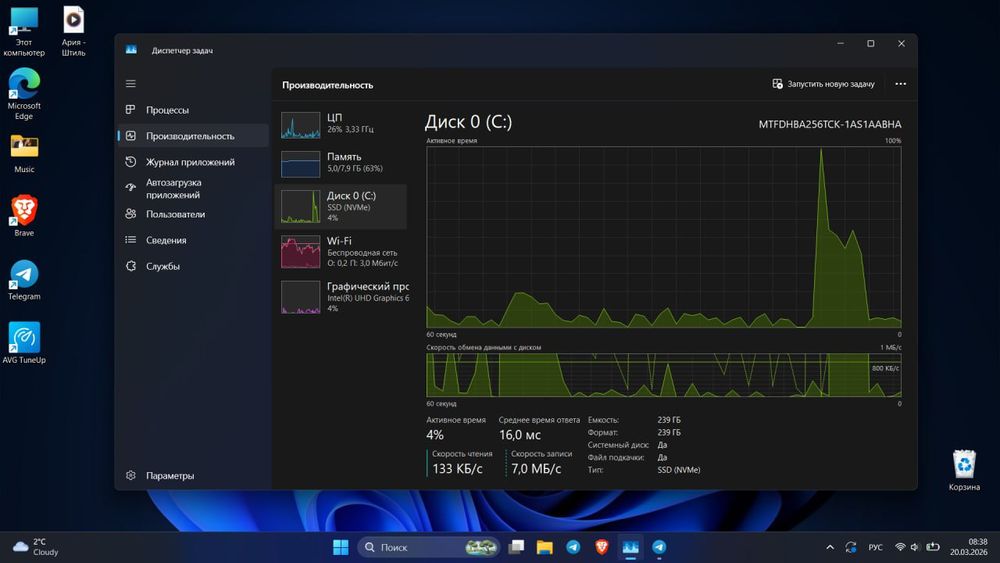1000x563 pixels.
Task: Click the Поиск taskbar search box
Action: [x=427, y=547]
